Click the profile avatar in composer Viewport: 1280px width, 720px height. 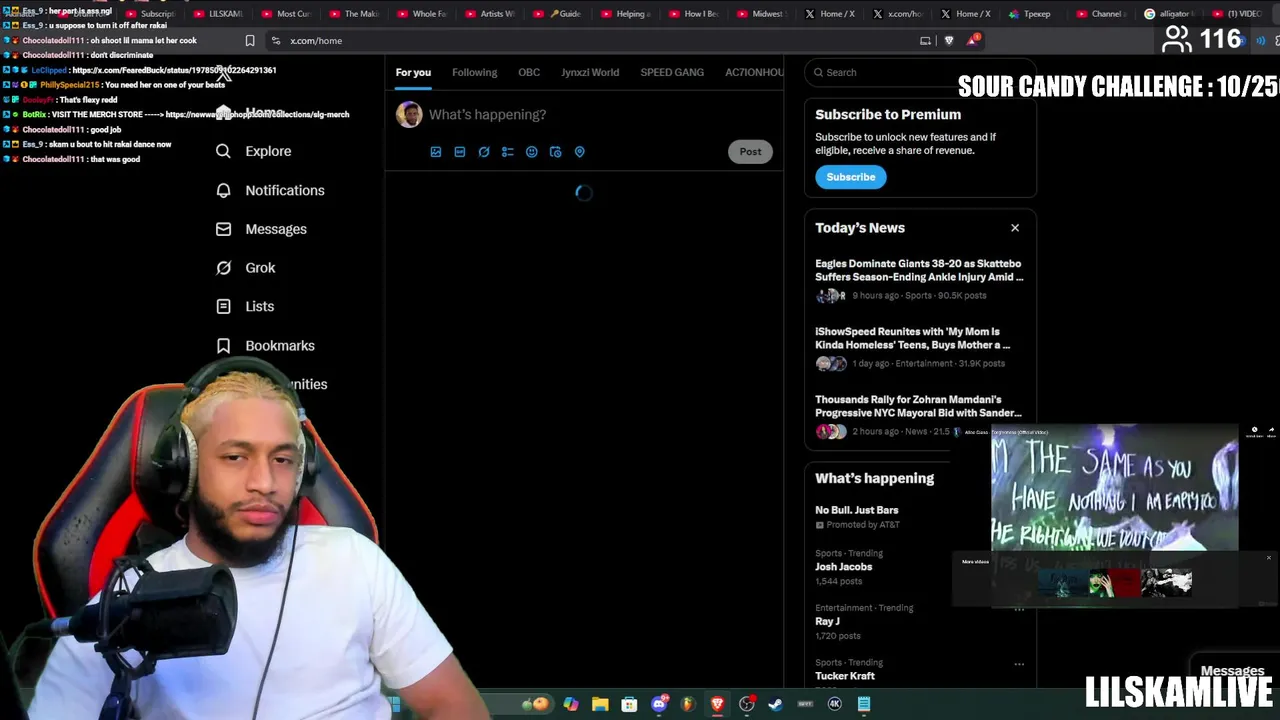(x=409, y=114)
